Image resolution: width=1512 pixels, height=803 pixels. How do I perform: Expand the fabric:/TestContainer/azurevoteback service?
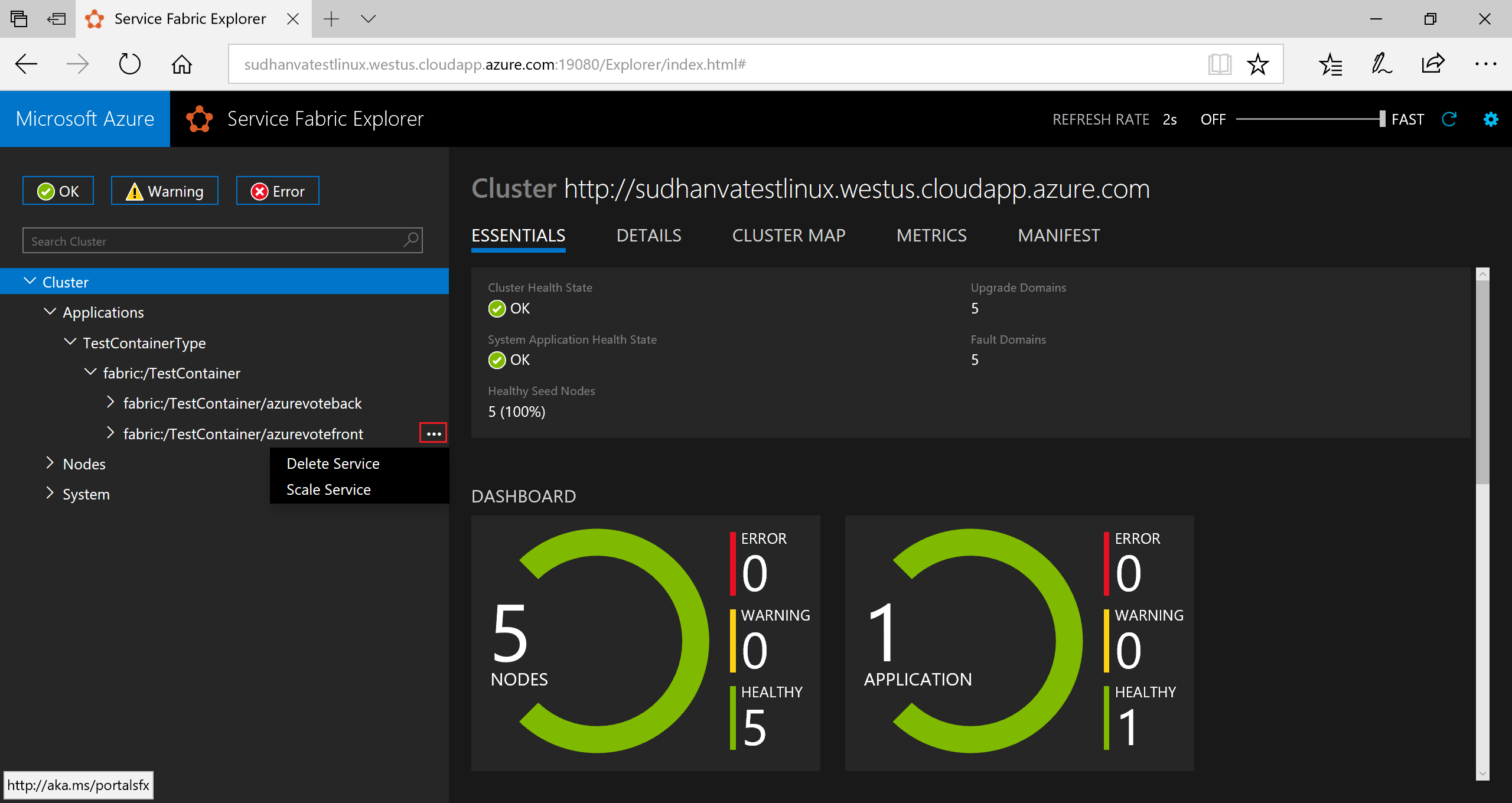109,403
